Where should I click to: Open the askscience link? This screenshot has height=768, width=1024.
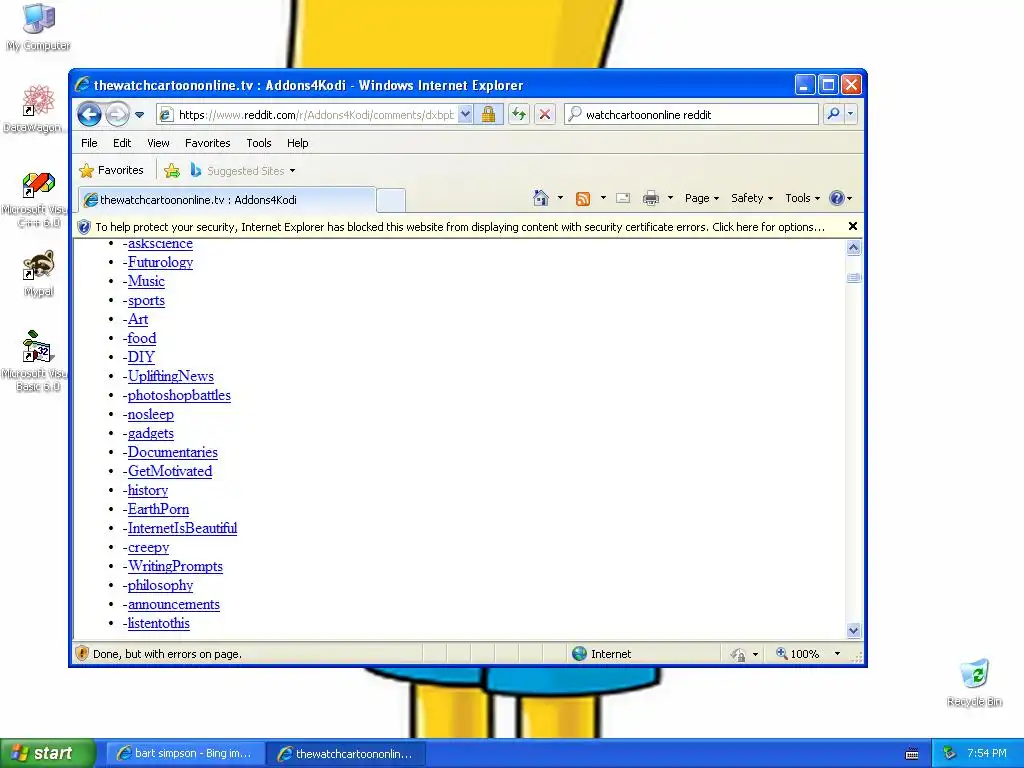(x=160, y=244)
